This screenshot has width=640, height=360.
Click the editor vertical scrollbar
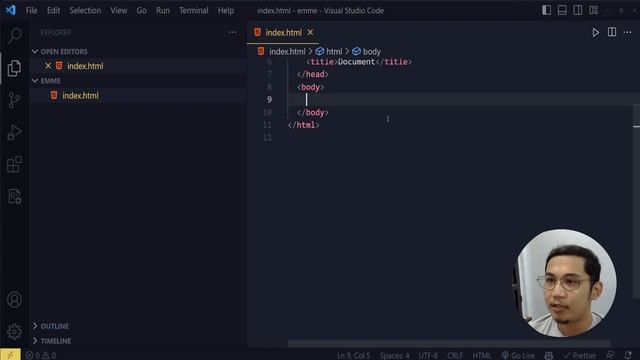637,200
